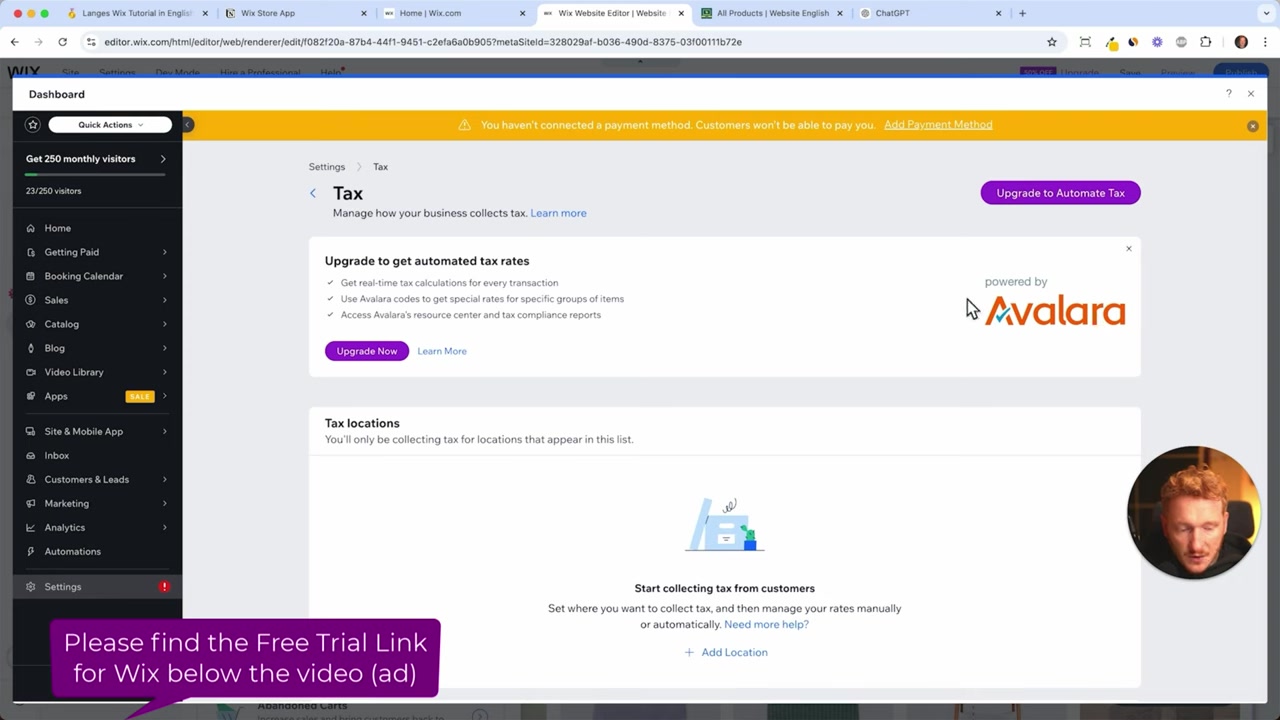Click the plus icon beside Add Location
This screenshot has height=720, width=1280.
(x=689, y=652)
